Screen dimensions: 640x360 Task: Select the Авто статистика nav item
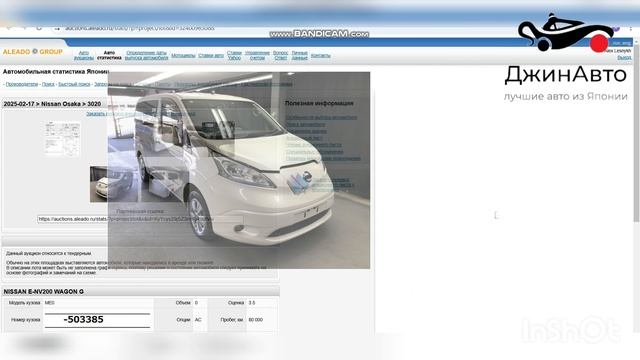pyautogui.click(x=109, y=55)
